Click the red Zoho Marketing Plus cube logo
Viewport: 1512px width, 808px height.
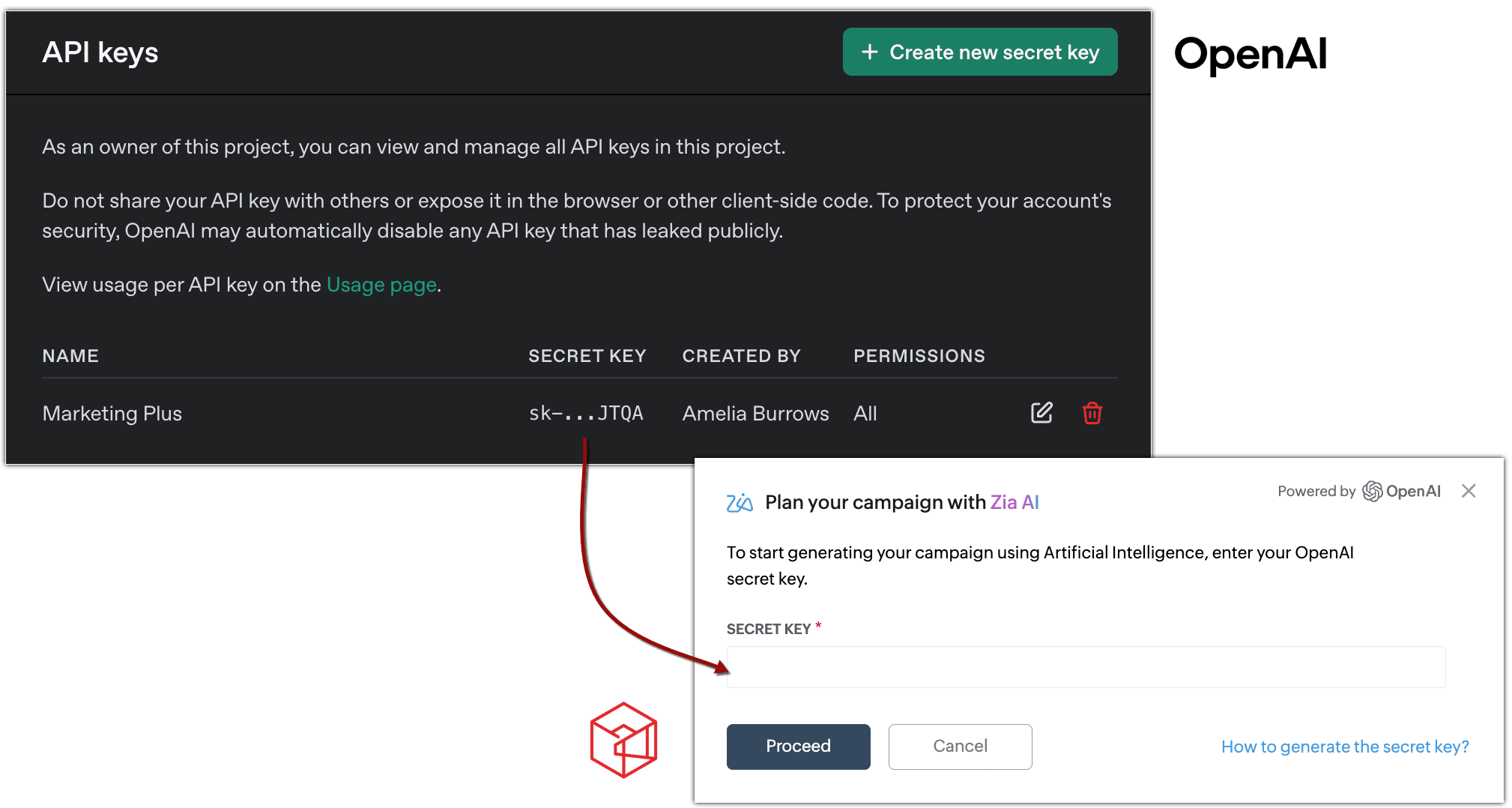pyautogui.click(x=623, y=740)
